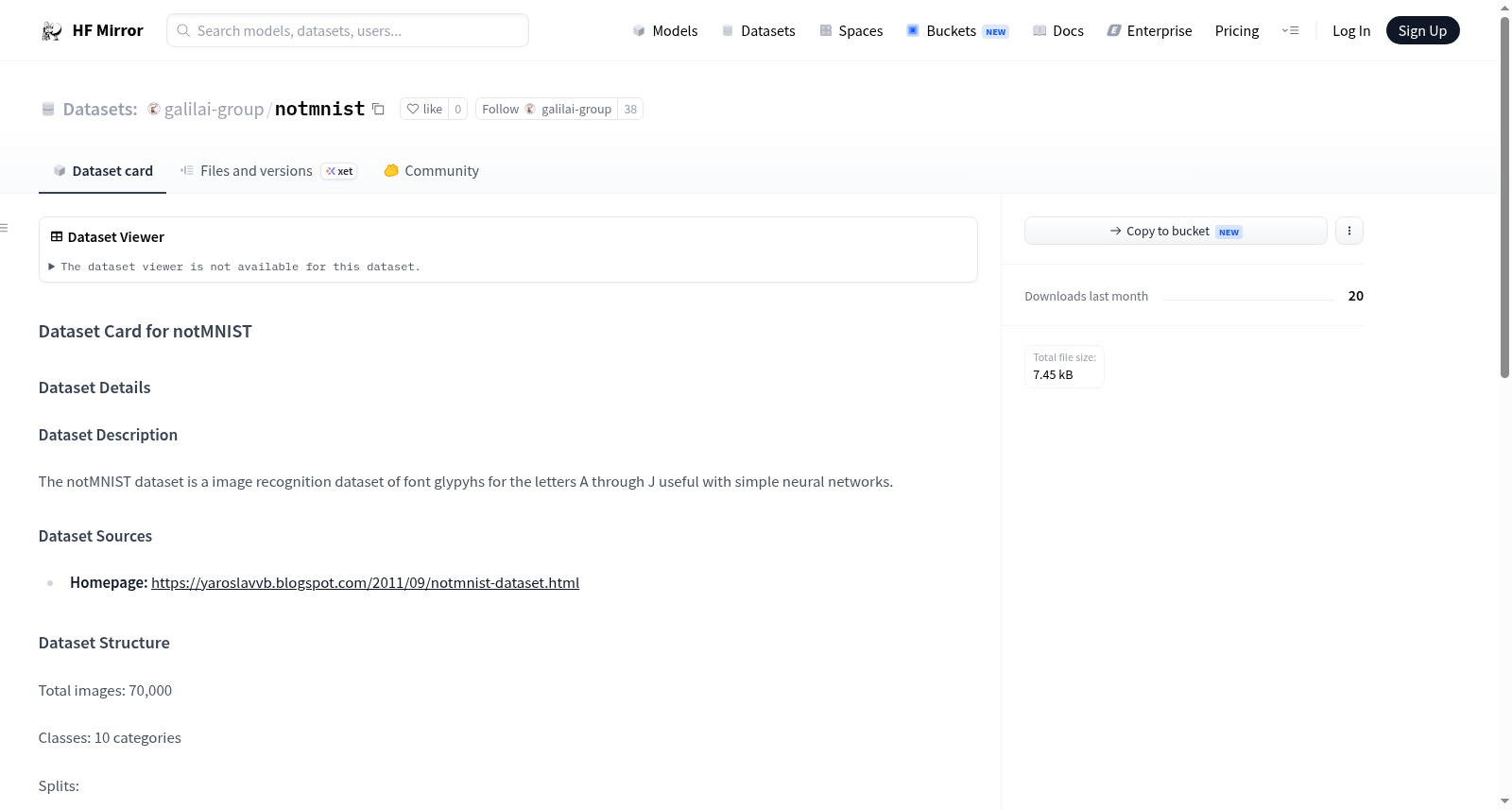Image resolution: width=1512 pixels, height=810 pixels.
Task: Expand the dataset viewer unavailable message
Action: pos(234,267)
